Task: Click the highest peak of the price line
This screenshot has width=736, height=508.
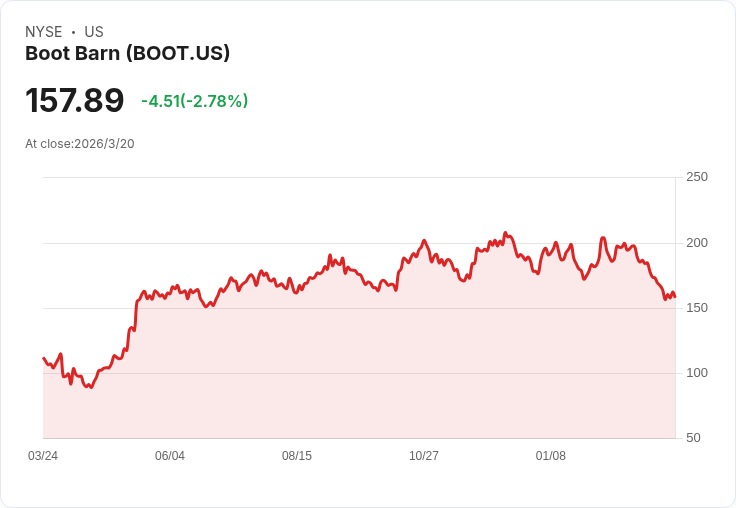Action: pyautogui.click(x=506, y=233)
